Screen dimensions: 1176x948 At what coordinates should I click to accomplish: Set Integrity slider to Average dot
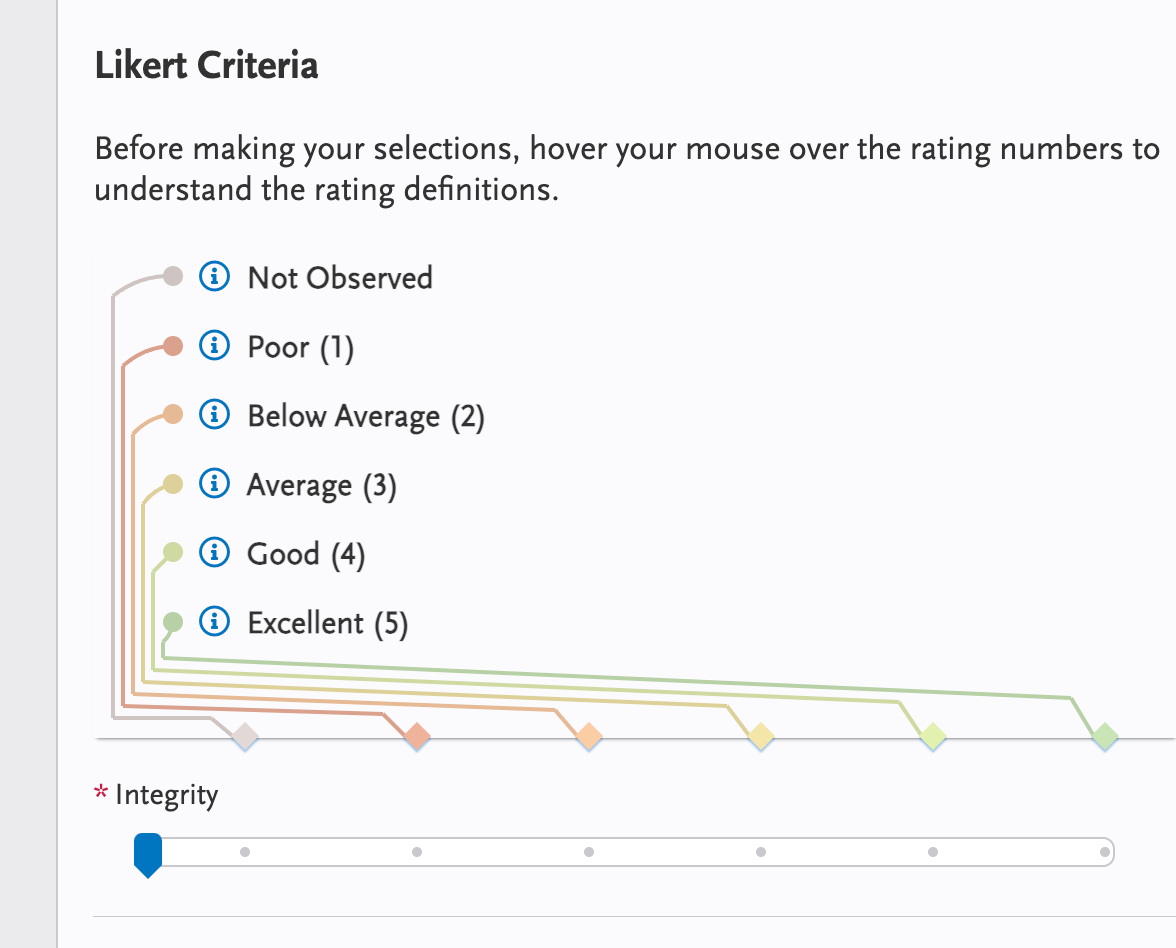[761, 852]
